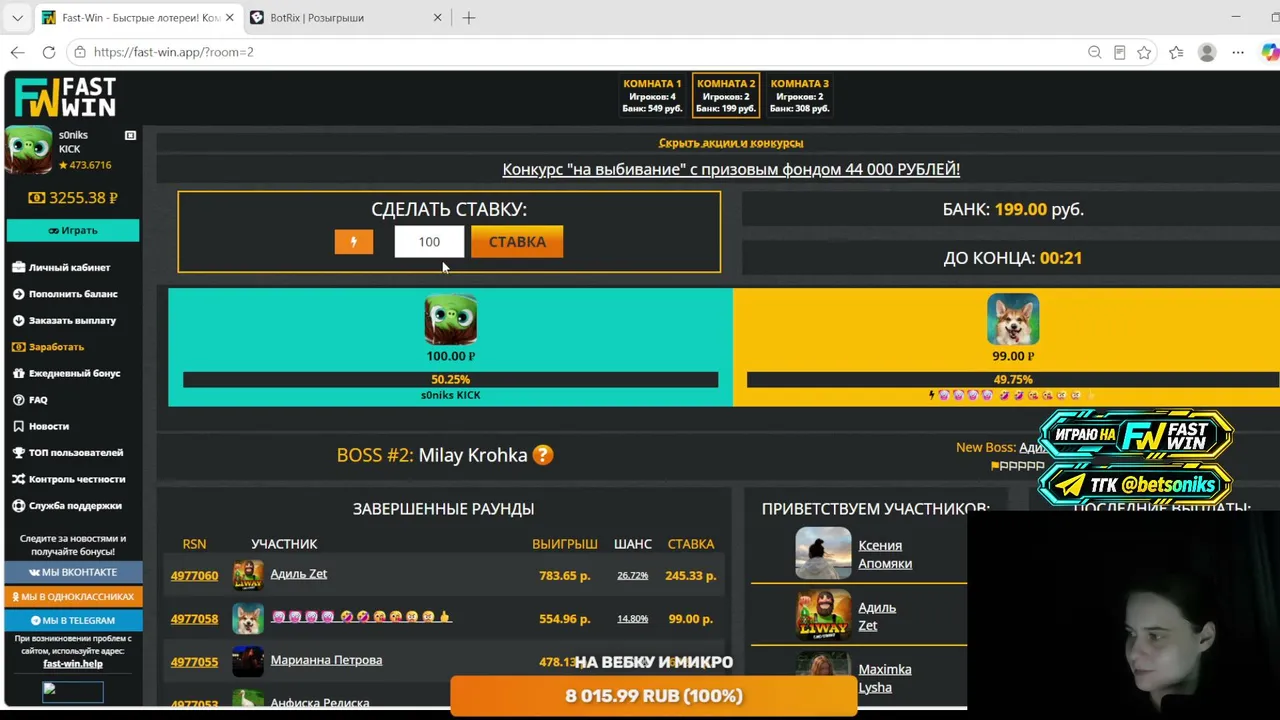
Task: Click the МЫ ВКОНТАКТЕ button
Action: 73,572
